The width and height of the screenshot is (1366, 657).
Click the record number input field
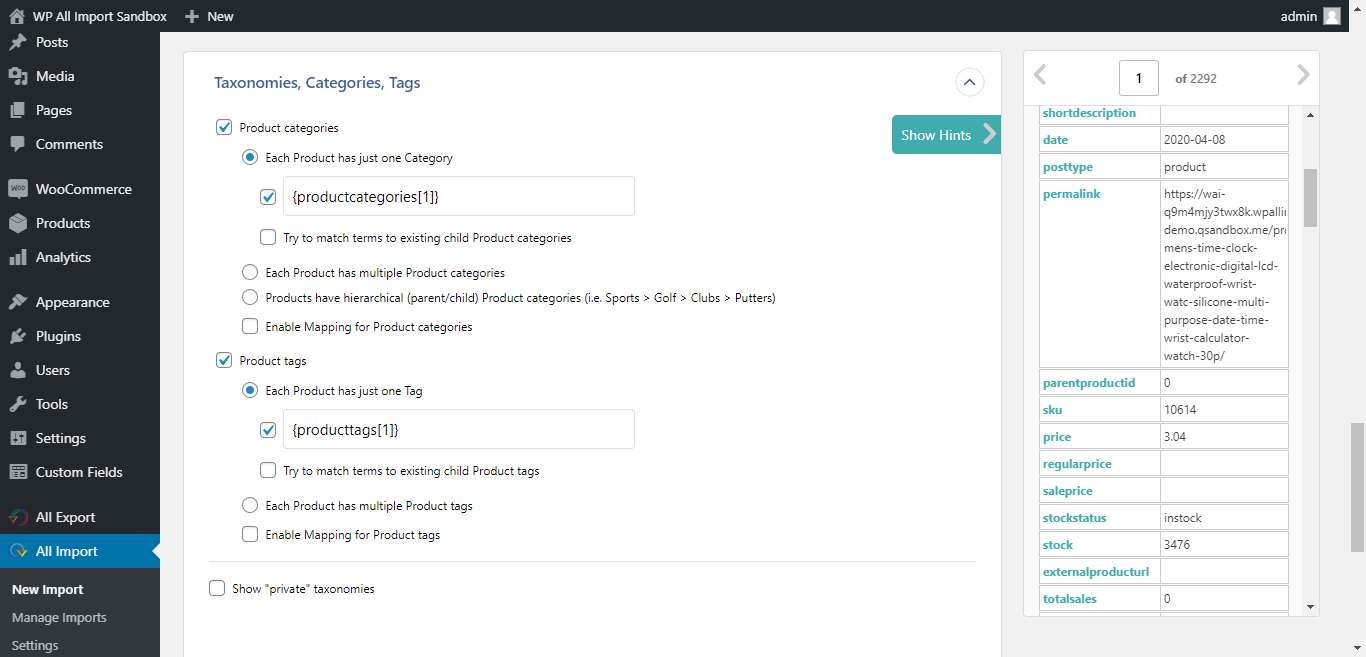1139,78
